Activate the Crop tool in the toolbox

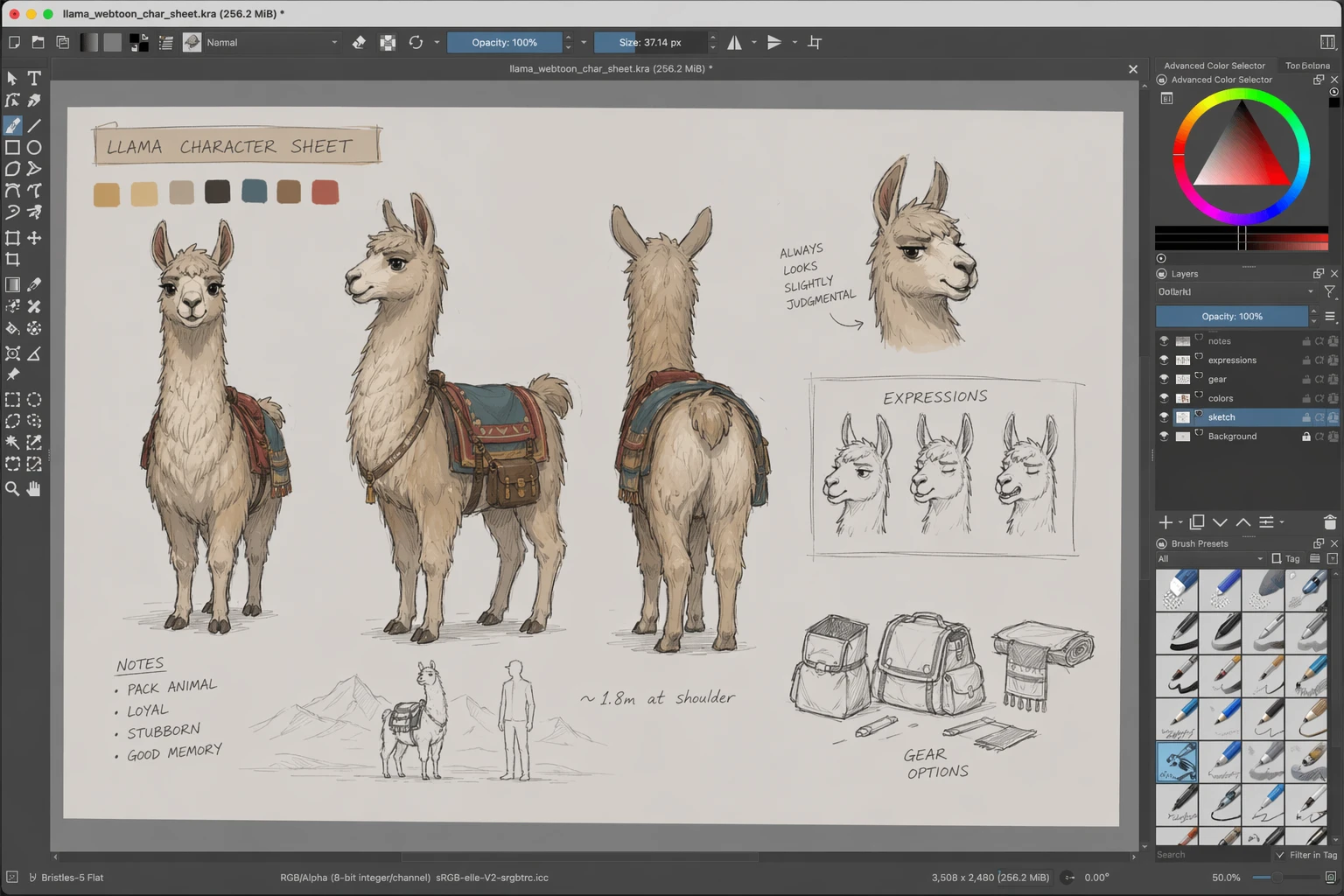pyautogui.click(x=12, y=260)
